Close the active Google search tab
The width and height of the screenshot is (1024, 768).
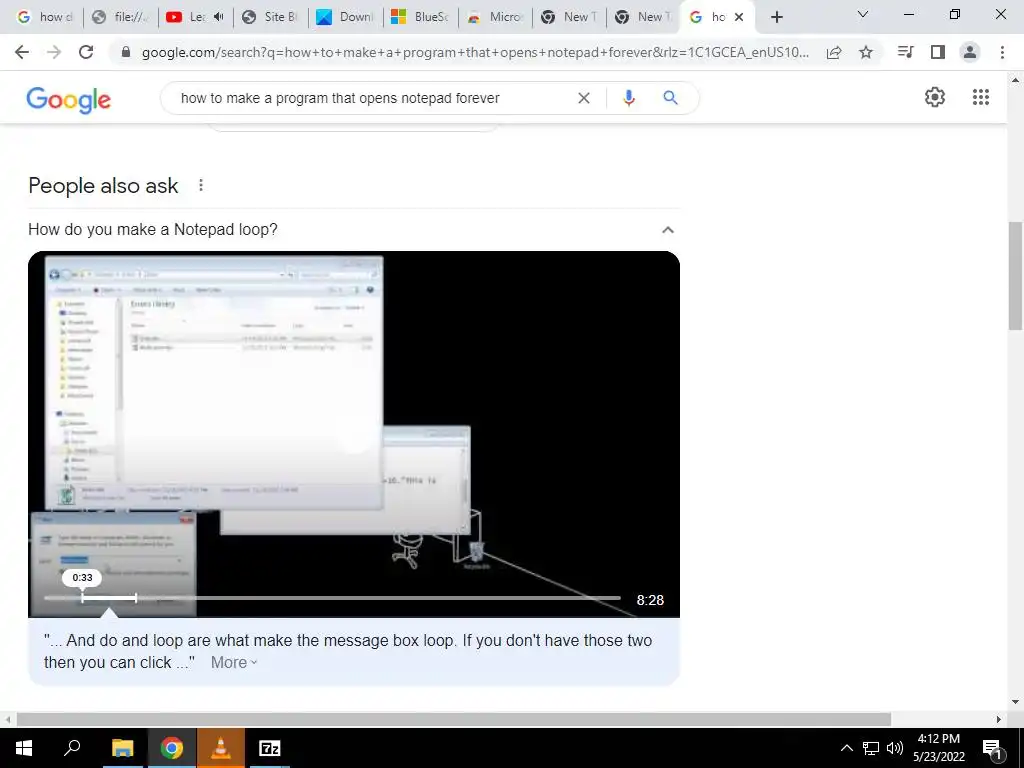pos(739,17)
